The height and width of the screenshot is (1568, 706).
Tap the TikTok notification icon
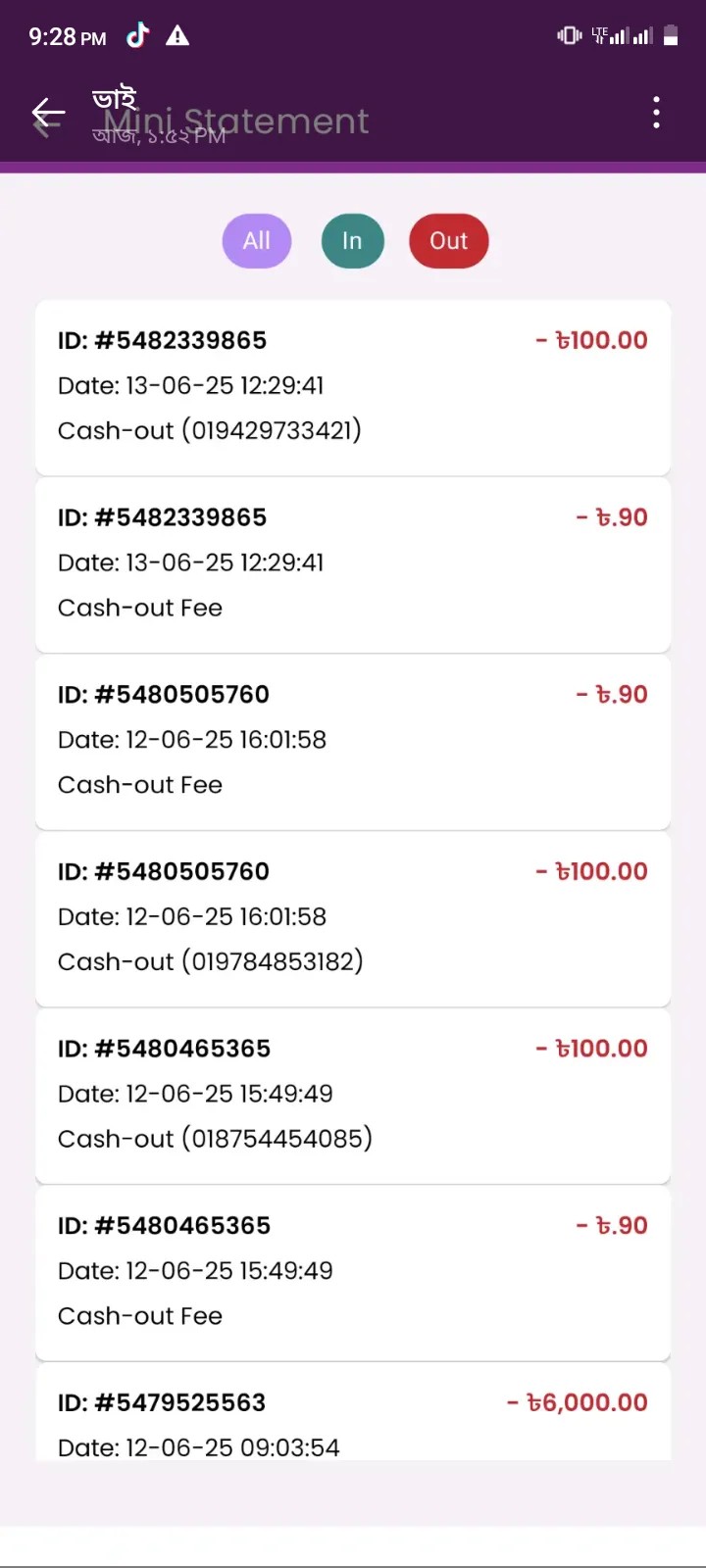point(138,36)
